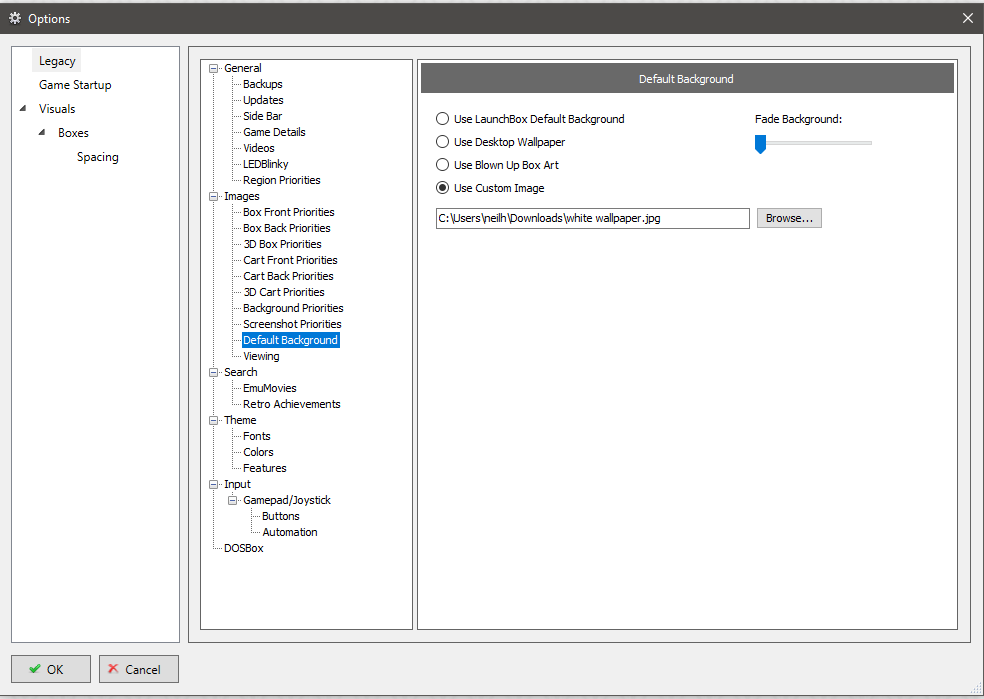984x699 pixels.
Task: Collapse the General tree node
Action: pyautogui.click(x=213, y=68)
